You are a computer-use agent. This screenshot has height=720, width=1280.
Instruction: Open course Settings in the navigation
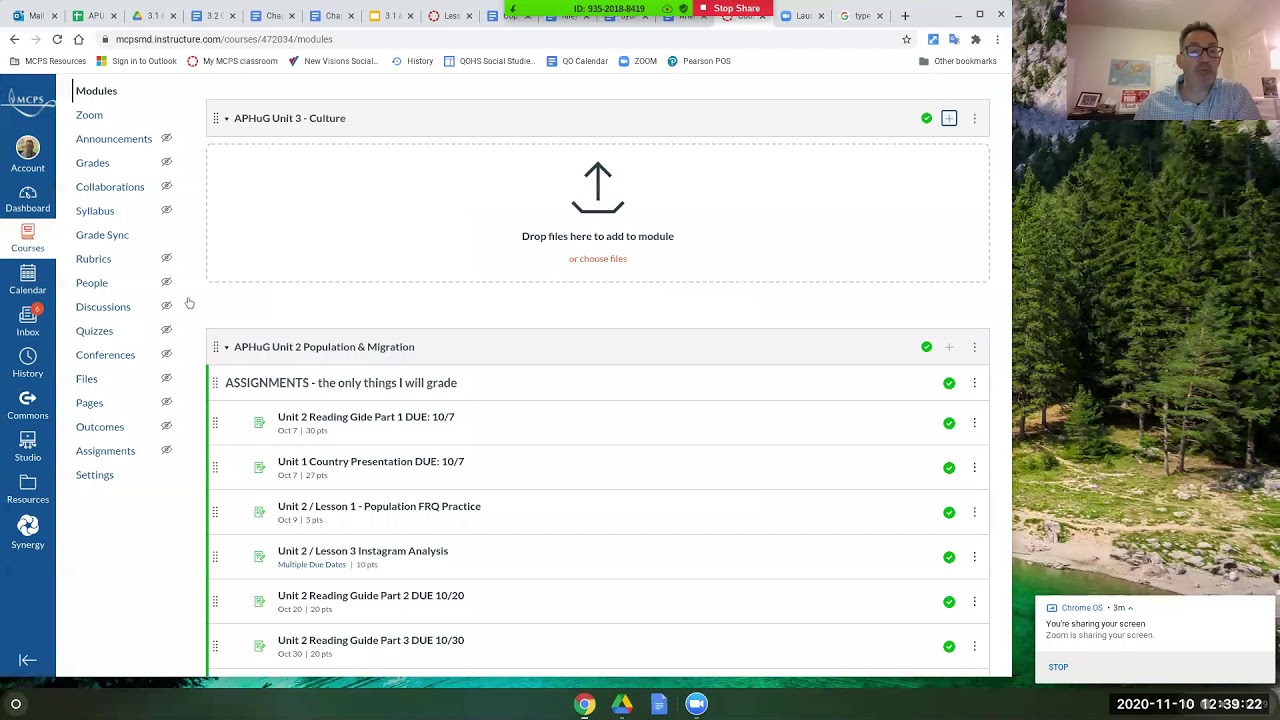[x=95, y=475]
